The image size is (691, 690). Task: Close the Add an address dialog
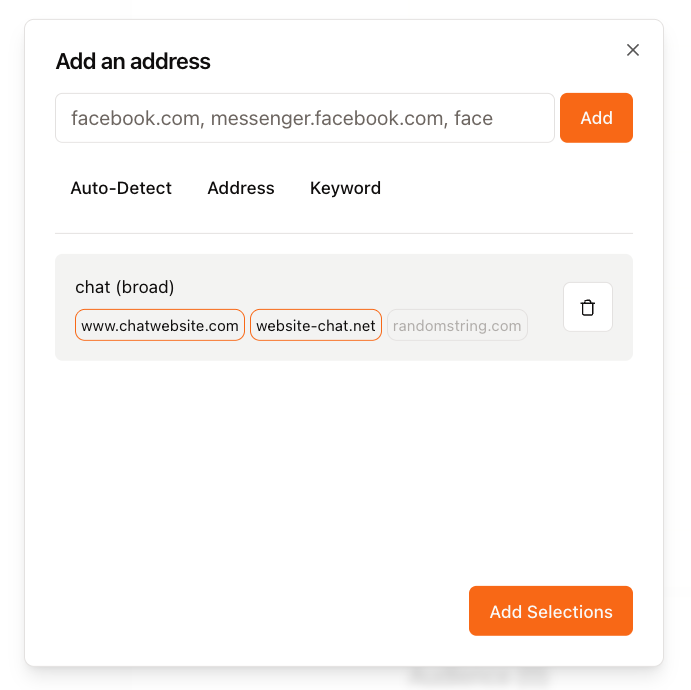click(x=632, y=50)
